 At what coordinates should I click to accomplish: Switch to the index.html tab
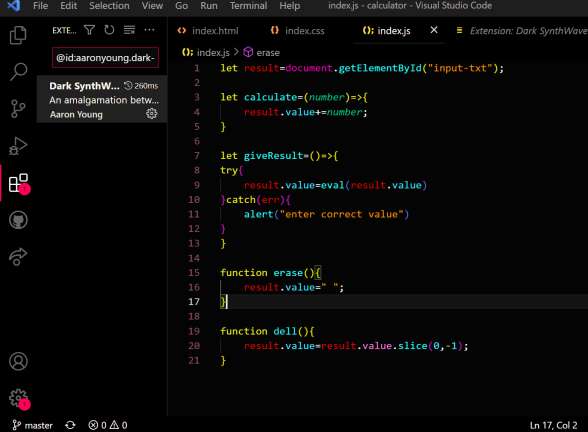(208, 31)
